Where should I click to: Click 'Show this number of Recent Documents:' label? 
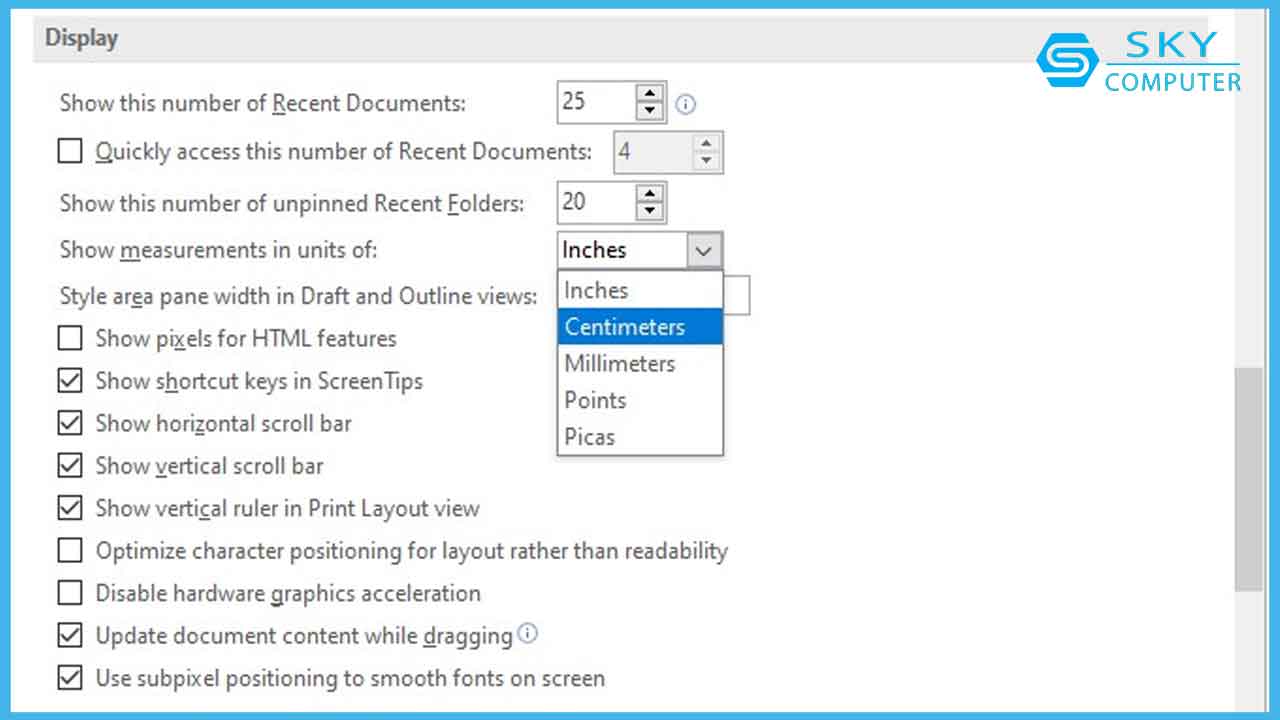pyautogui.click(x=263, y=102)
